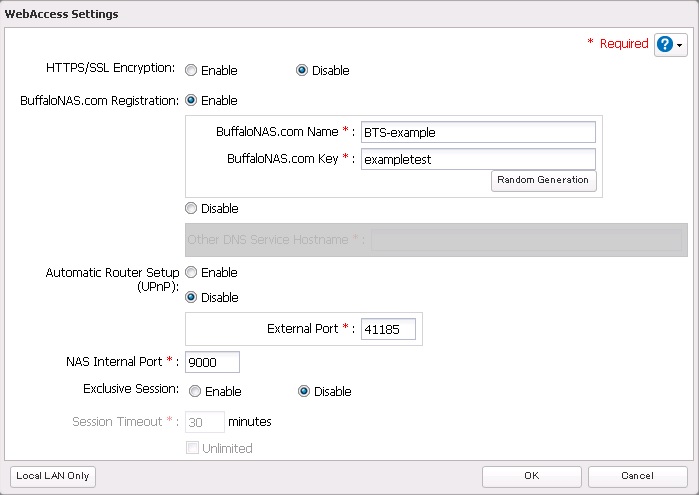699x495 pixels.
Task: Click the NAS Internal Port field
Action: point(212,362)
